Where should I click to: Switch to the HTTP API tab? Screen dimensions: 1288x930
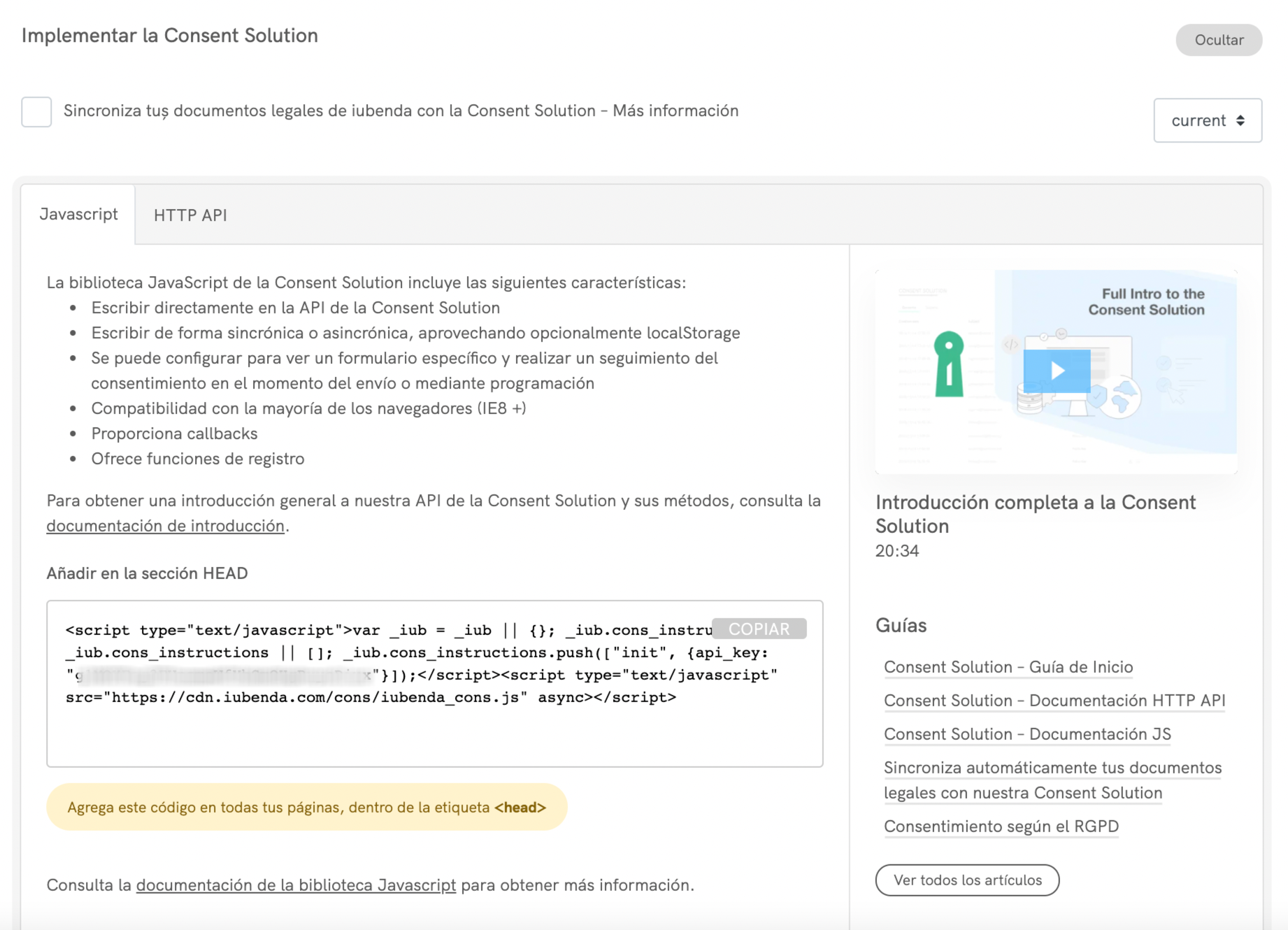[190, 215]
